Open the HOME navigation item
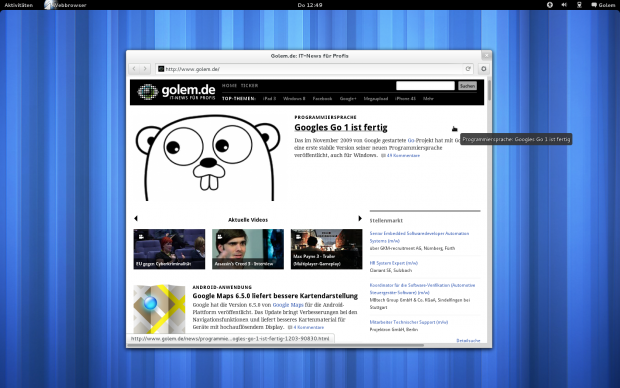620x388 pixels. pyautogui.click(x=229, y=85)
